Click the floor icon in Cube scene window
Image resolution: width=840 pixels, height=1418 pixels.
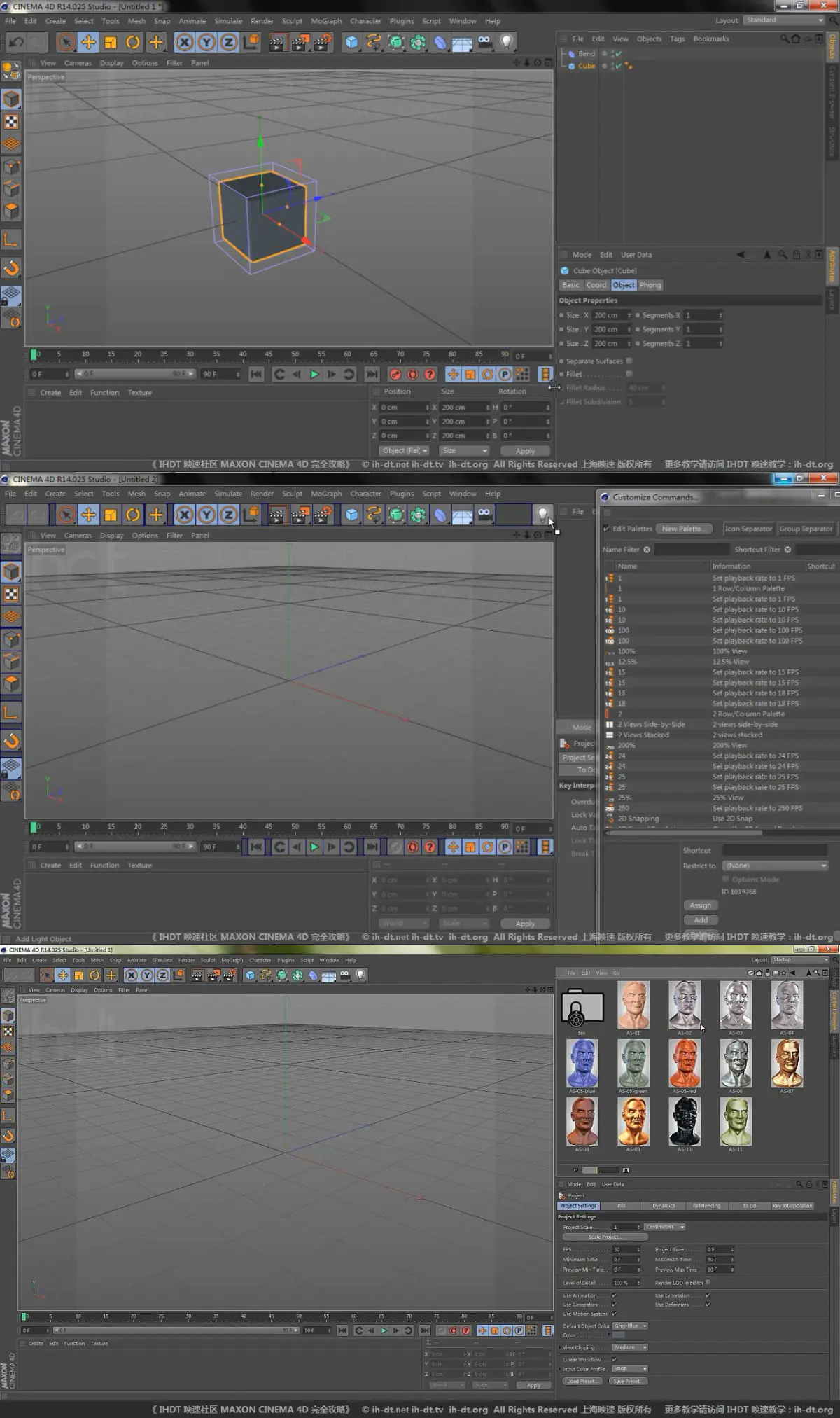[x=461, y=43]
